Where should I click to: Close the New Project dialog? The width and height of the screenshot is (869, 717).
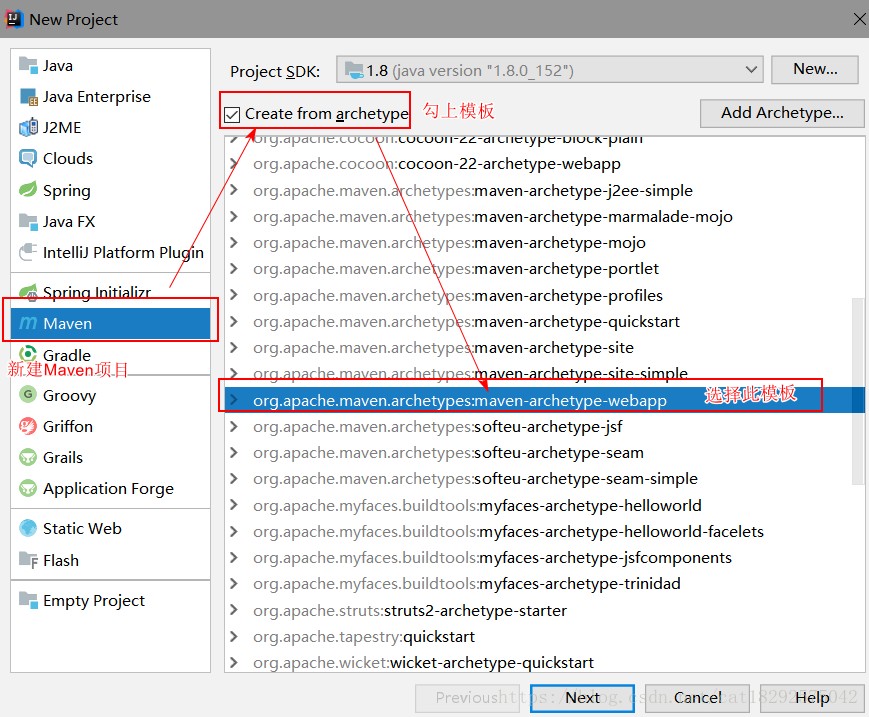pos(859,19)
